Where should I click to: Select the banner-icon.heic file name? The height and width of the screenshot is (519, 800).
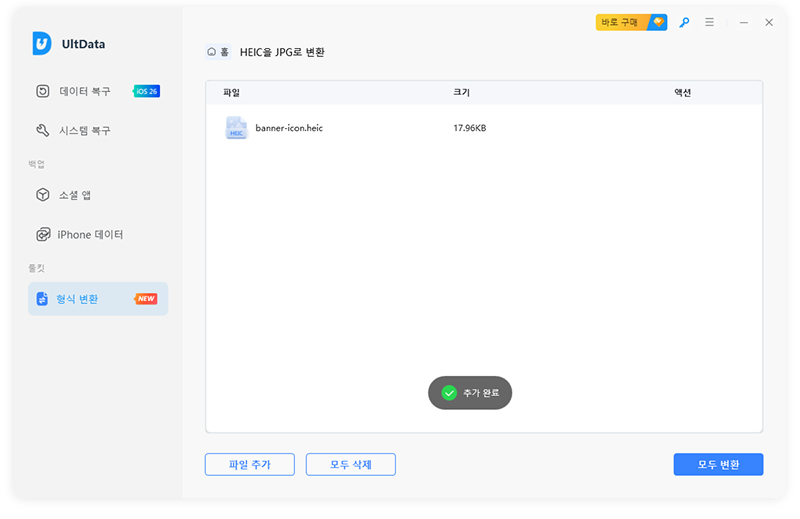pos(289,128)
